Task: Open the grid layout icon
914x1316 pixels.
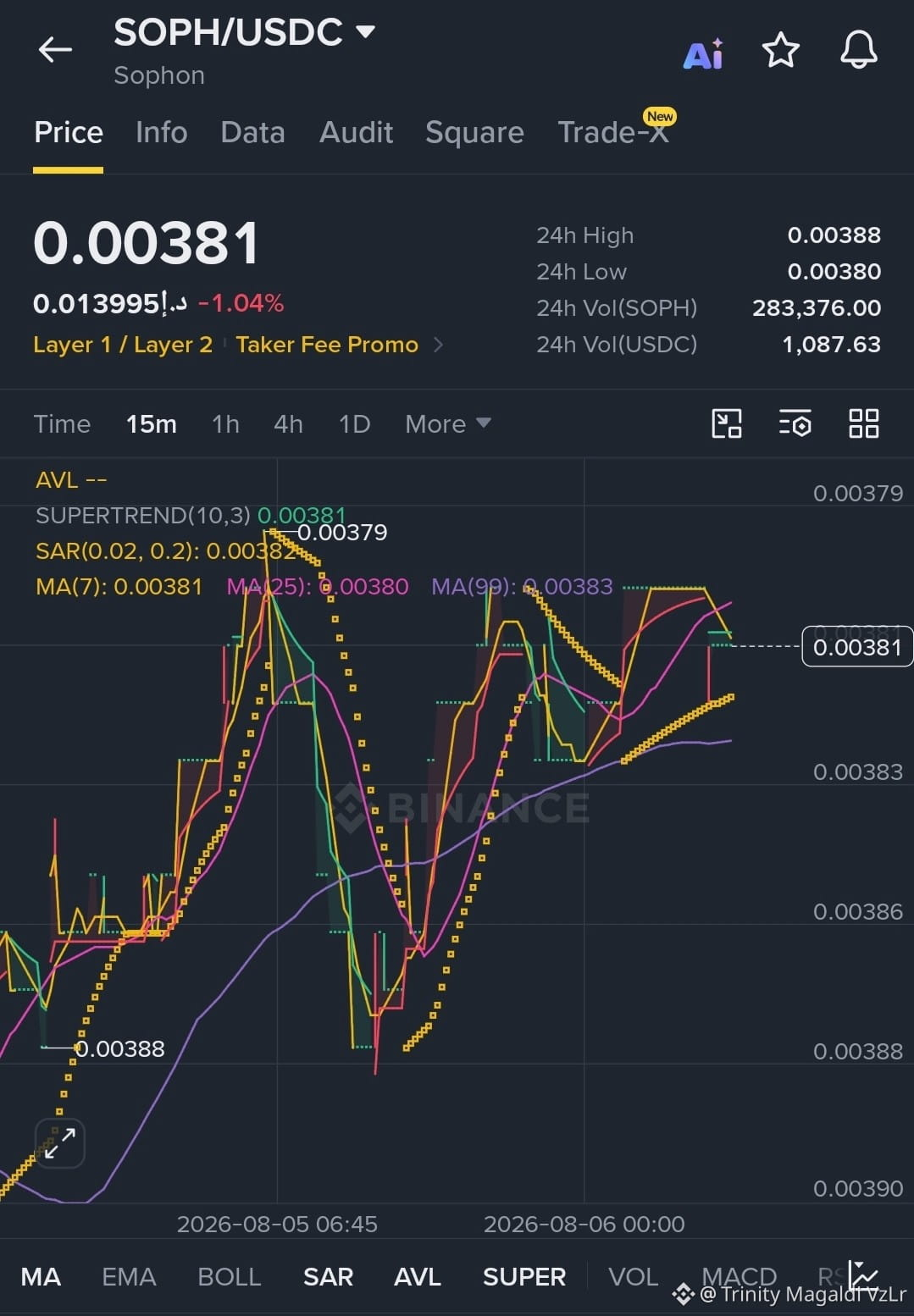Action: [x=863, y=423]
